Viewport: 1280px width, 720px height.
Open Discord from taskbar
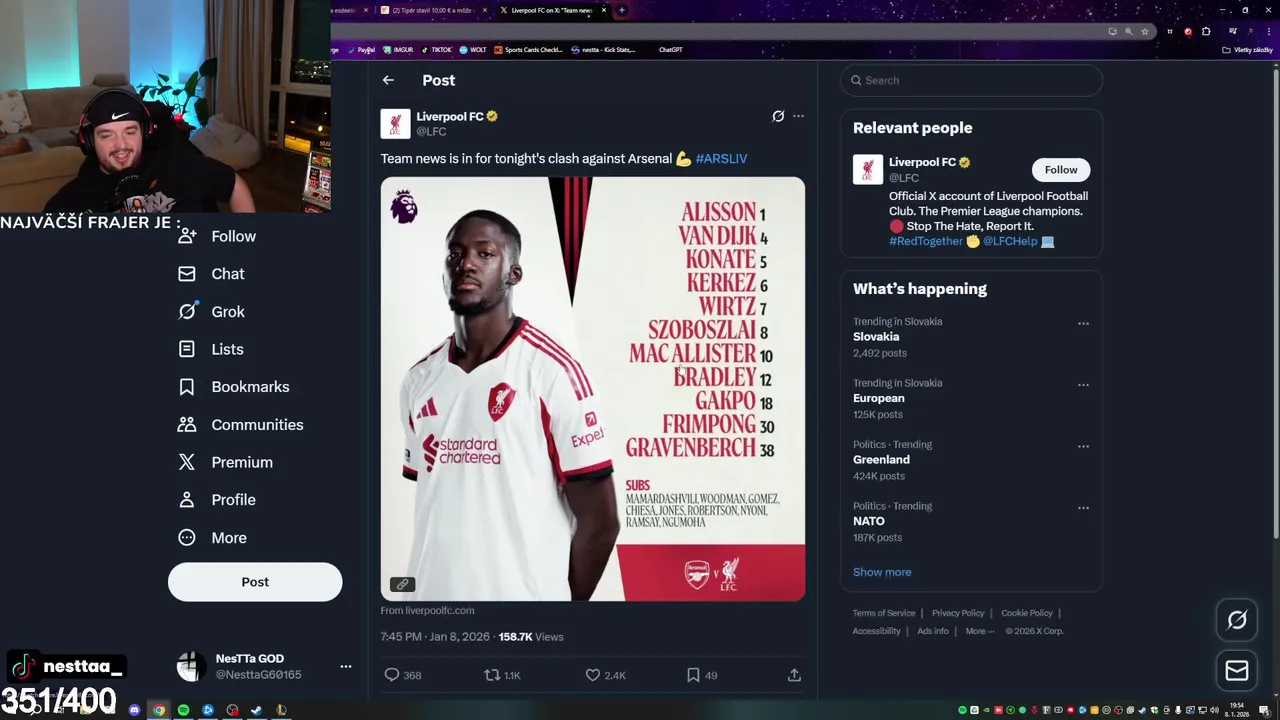pos(134,710)
